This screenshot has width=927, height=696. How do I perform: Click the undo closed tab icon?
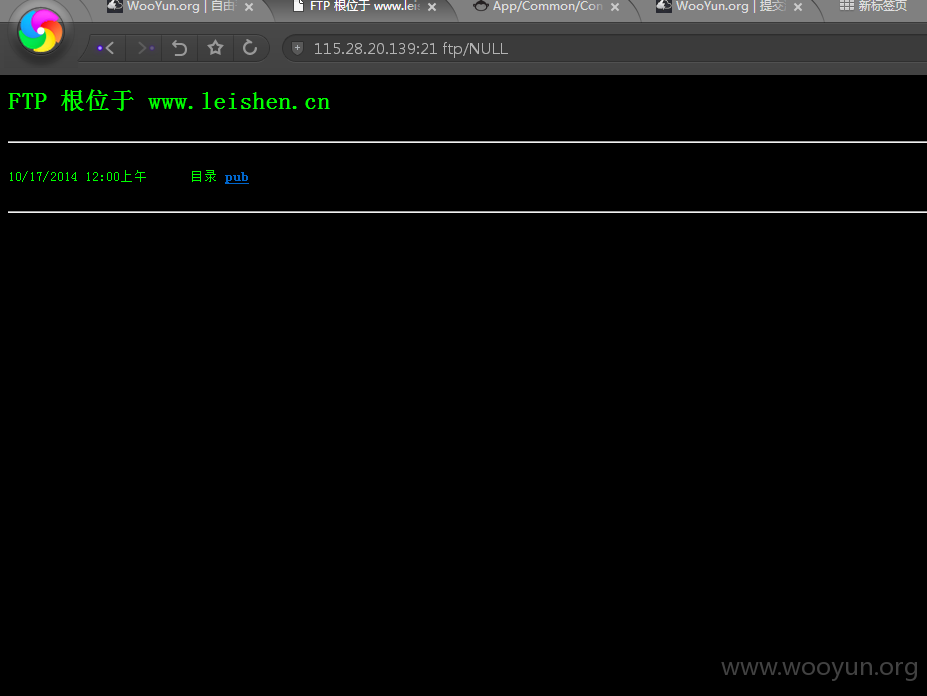[180, 48]
